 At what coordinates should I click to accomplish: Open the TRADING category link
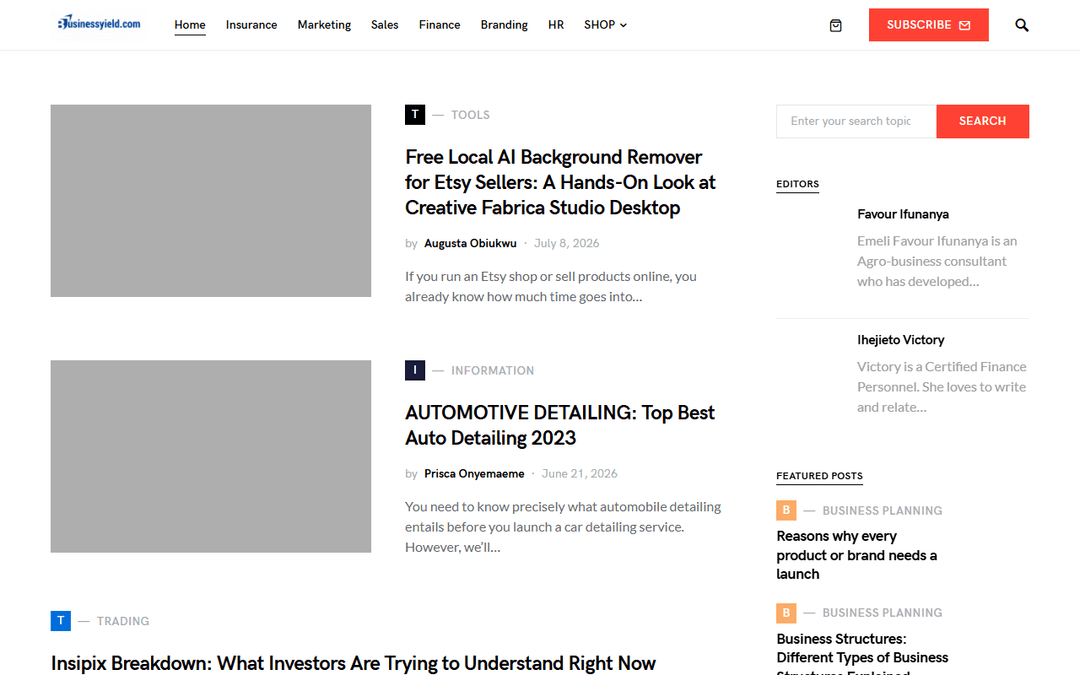tap(123, 621)
